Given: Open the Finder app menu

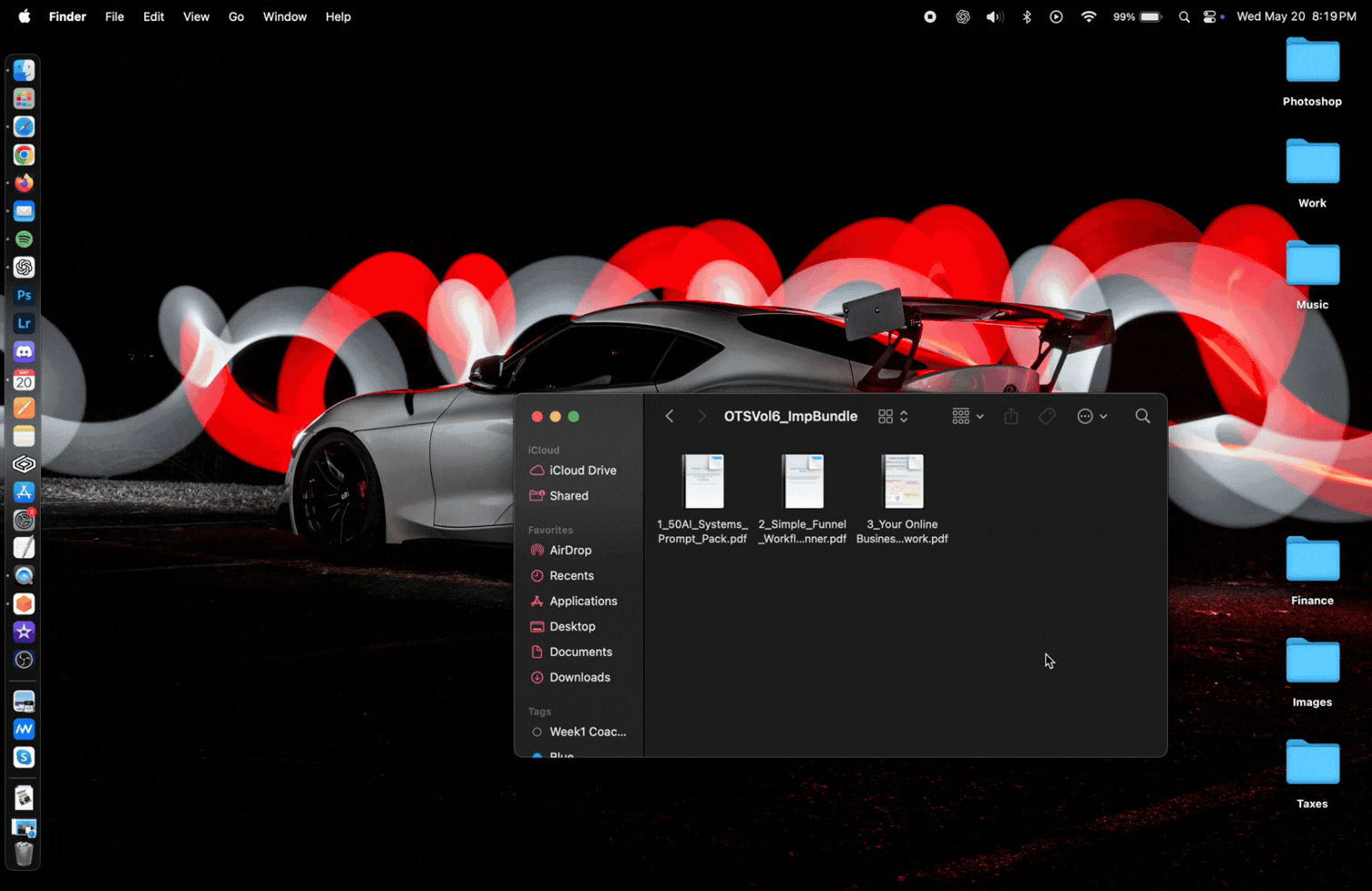Looking at the screenshot, I should click(67, 16).
